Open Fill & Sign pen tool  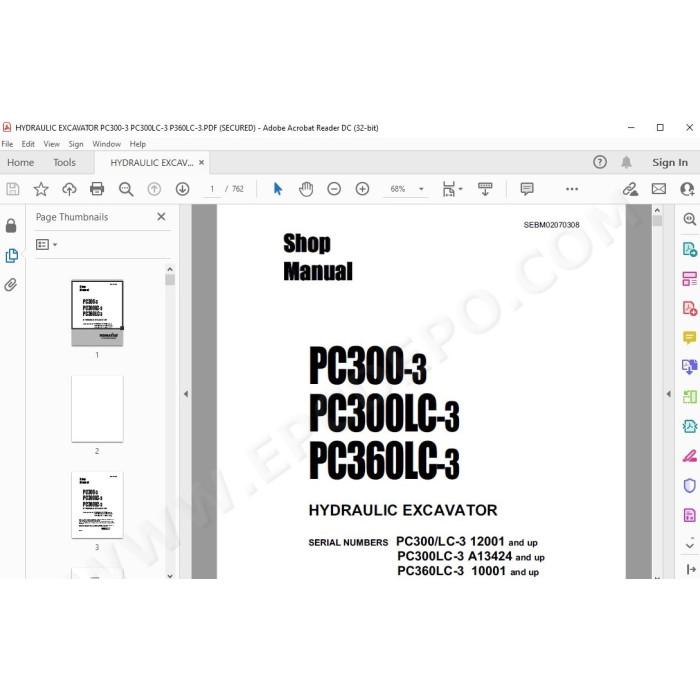(x=689, y=456)
